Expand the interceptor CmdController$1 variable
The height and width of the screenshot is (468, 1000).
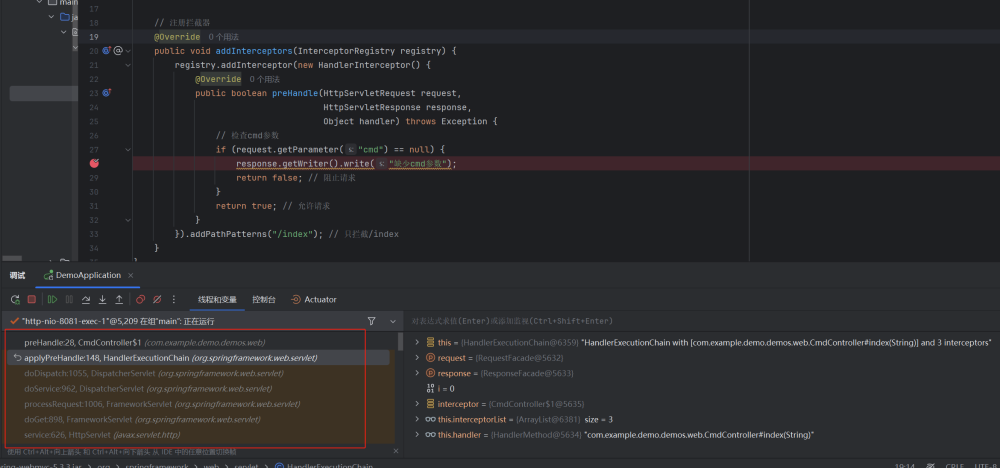(x=417, y=404)
